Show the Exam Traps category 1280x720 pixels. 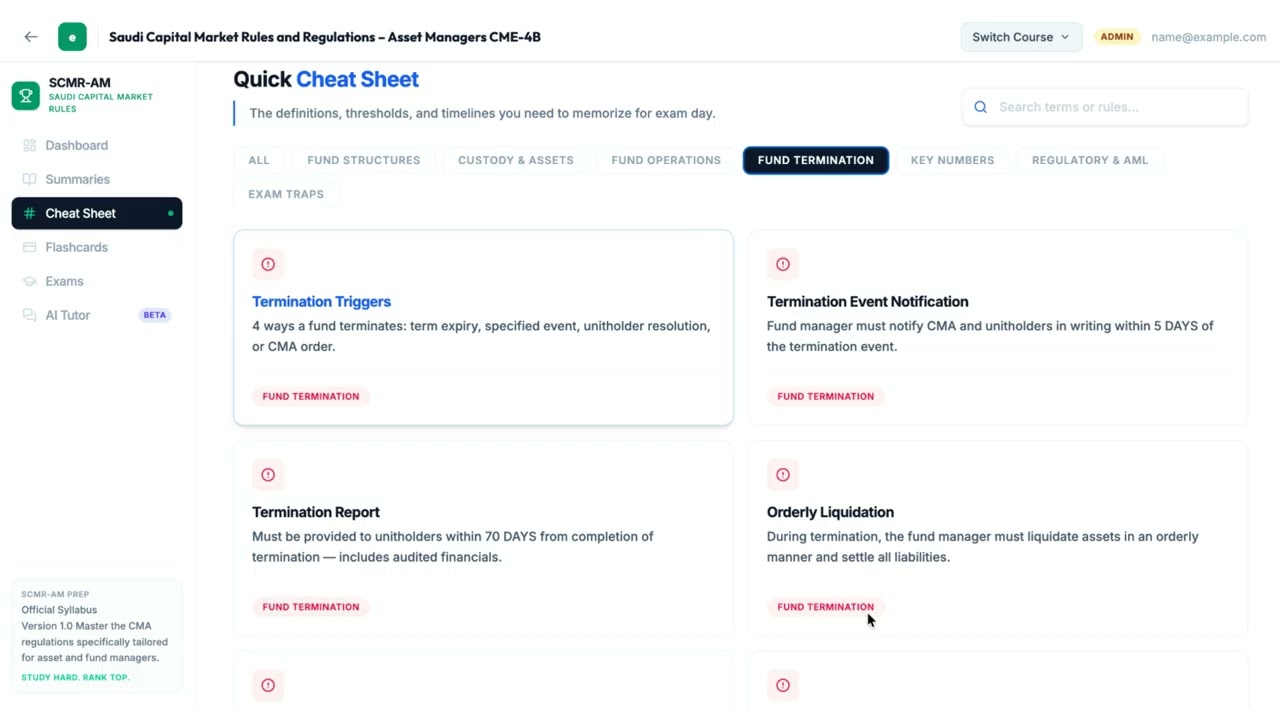(286, 194)
